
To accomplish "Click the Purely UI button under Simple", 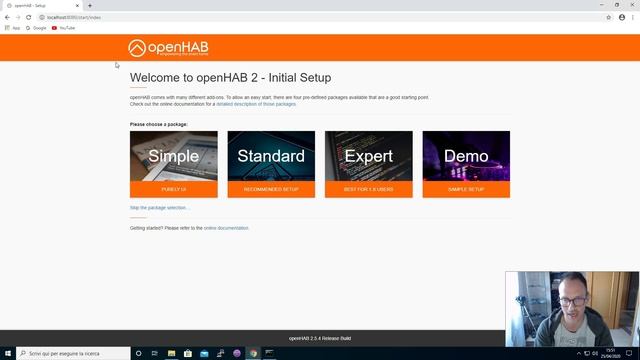I will pyautogui.click(x=173, y=189).
